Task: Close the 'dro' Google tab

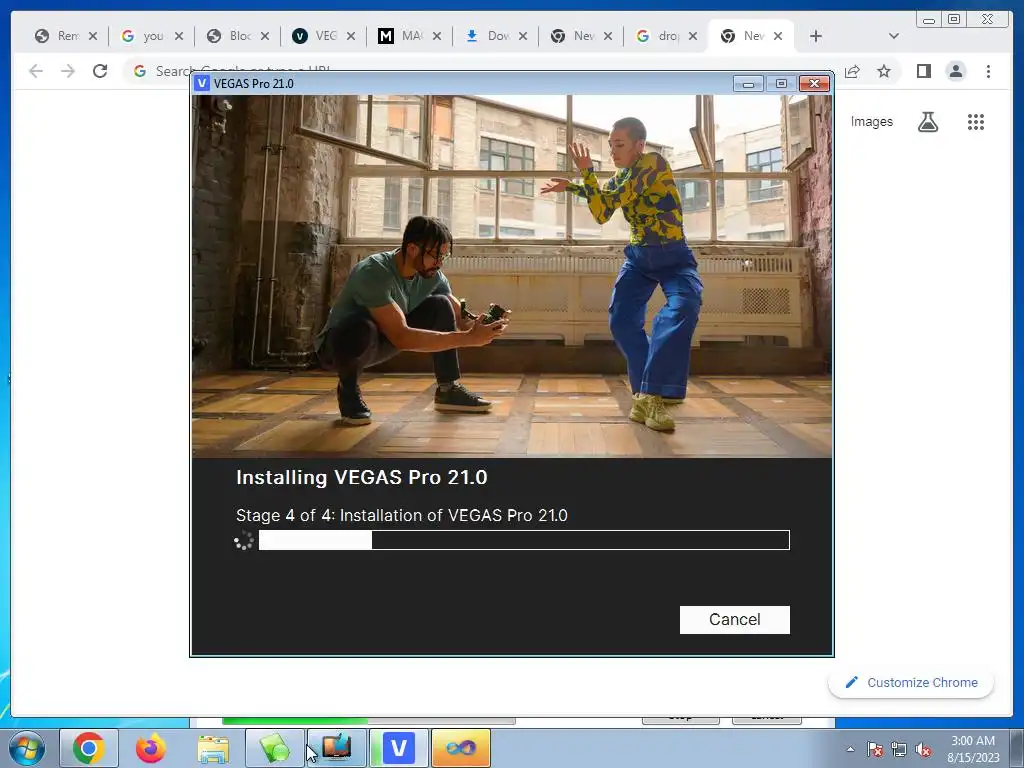Action: click(693, 36)
